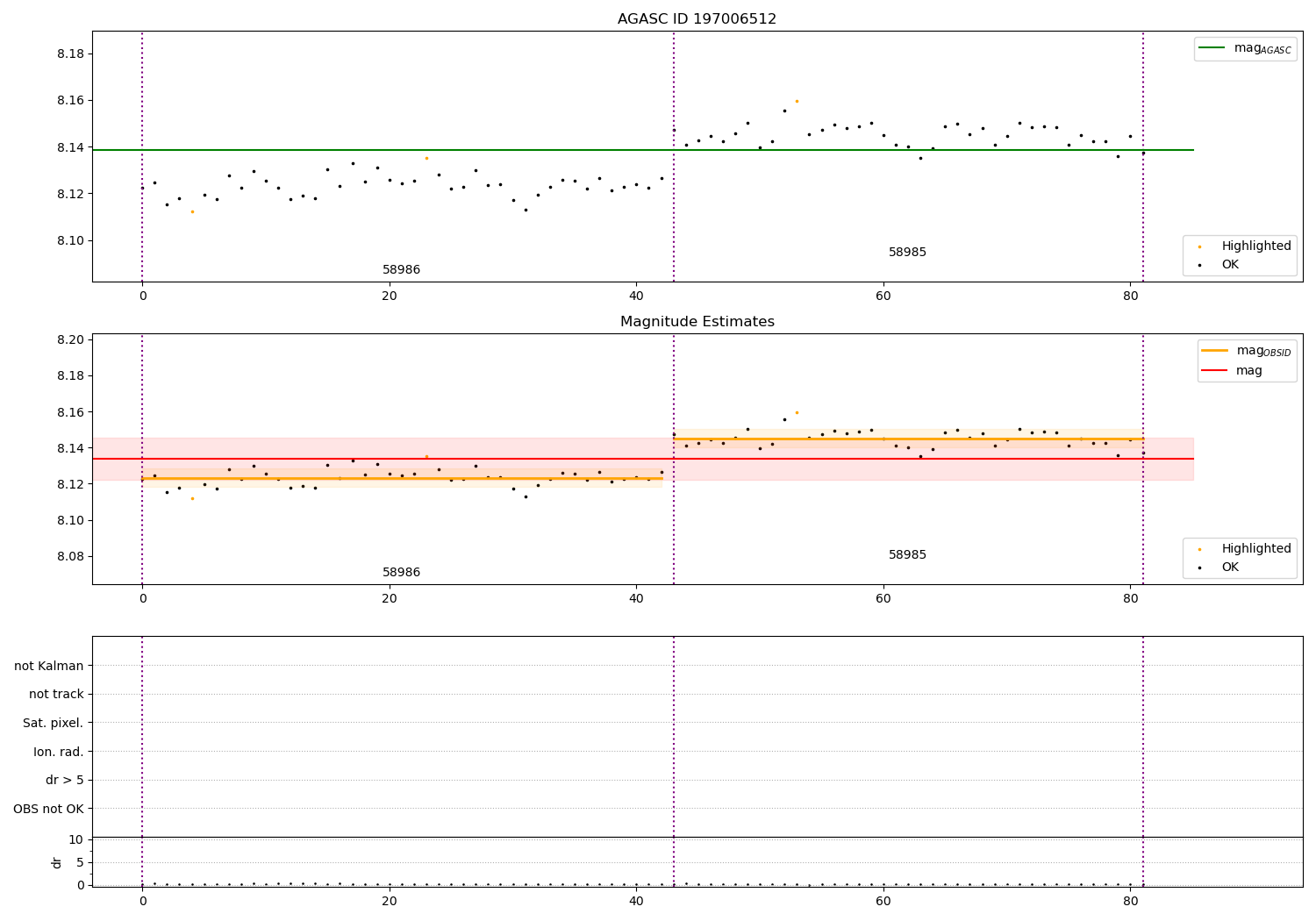This screenshot has width=1316, height=921.
Task: Click the "dr > 5" axis label
Action: pos(65,781)
